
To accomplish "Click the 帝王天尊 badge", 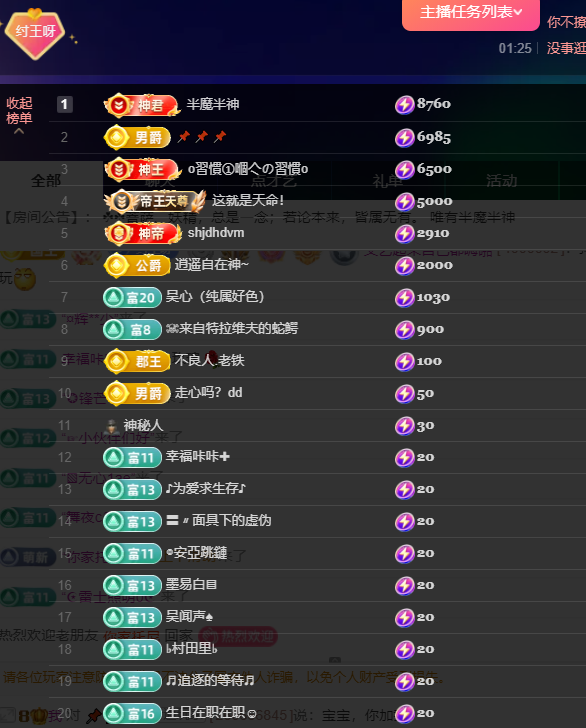I will tap(155, 201).
